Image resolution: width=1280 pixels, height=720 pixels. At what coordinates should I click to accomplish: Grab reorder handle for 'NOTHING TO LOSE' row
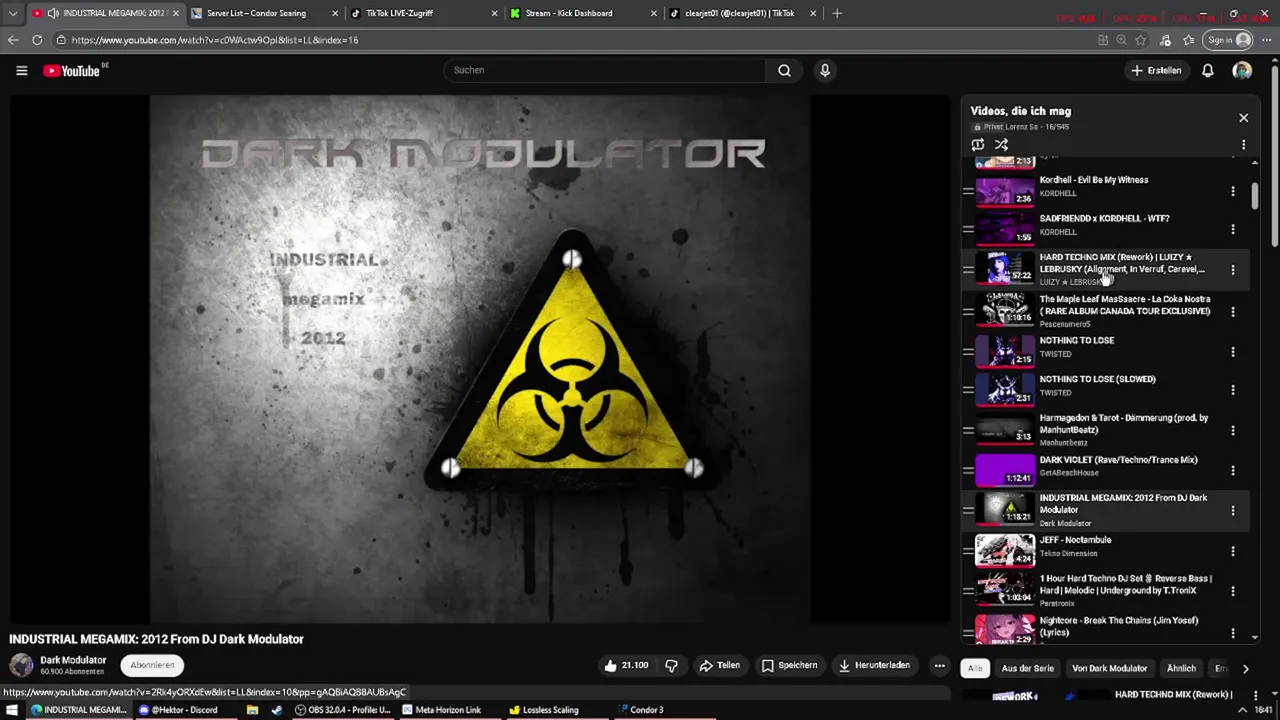[968, 351]
